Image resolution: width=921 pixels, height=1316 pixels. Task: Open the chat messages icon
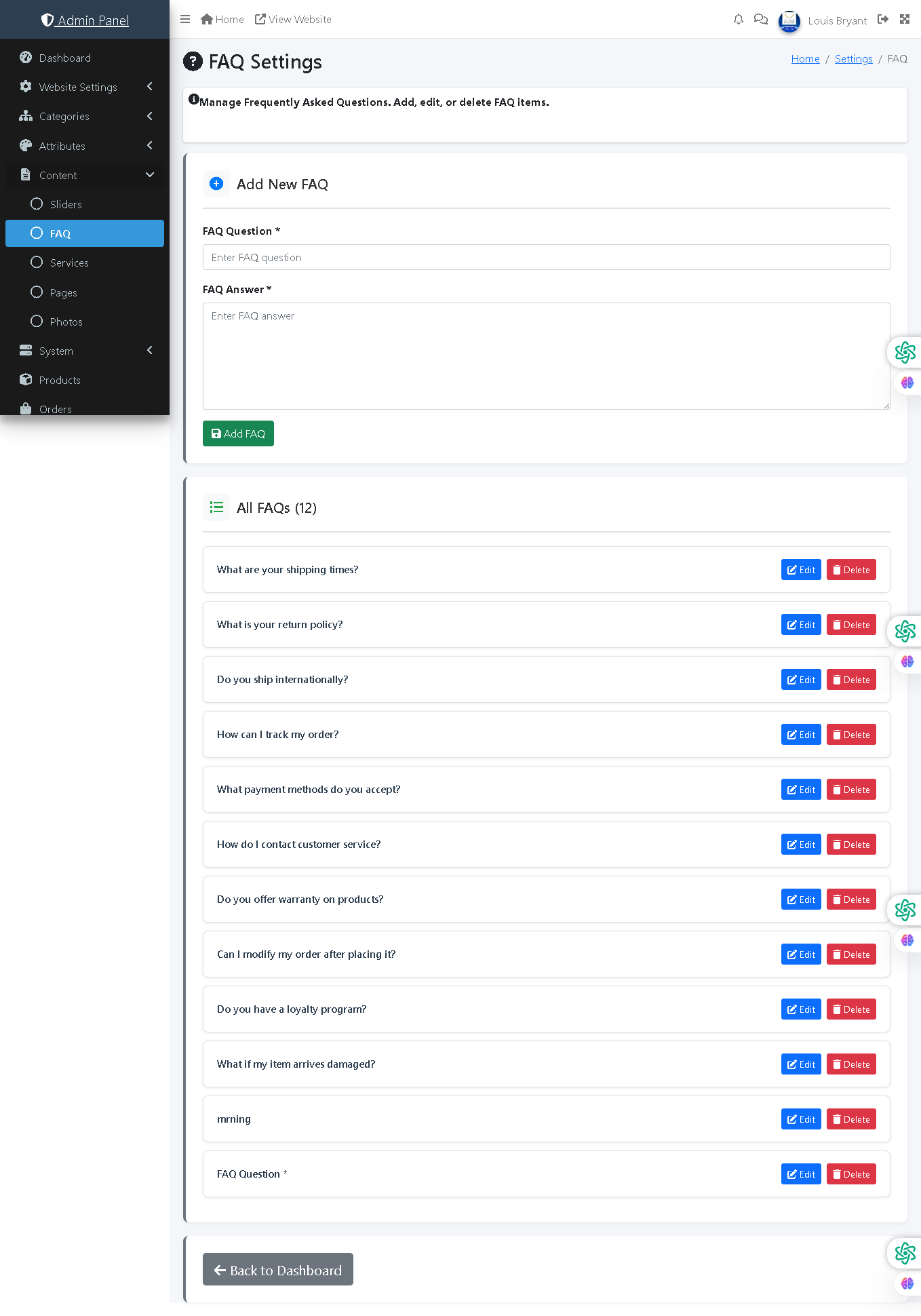(x=761, y=19)
